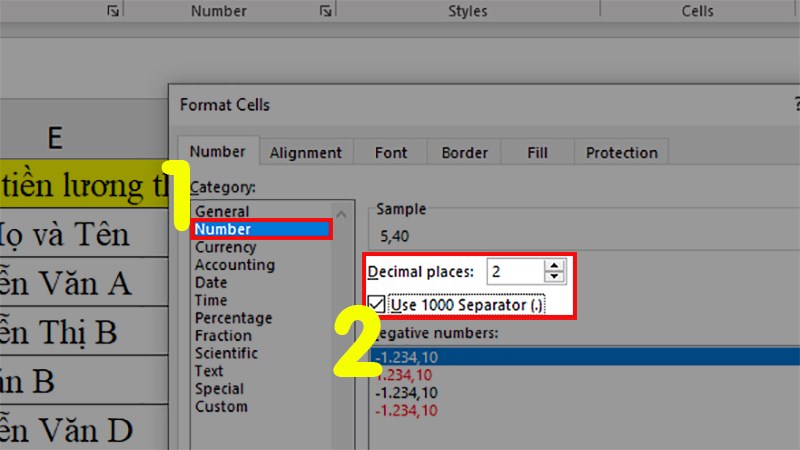Open the Protection tab
This screenshot has height=450, width=800.
(621, 153)
